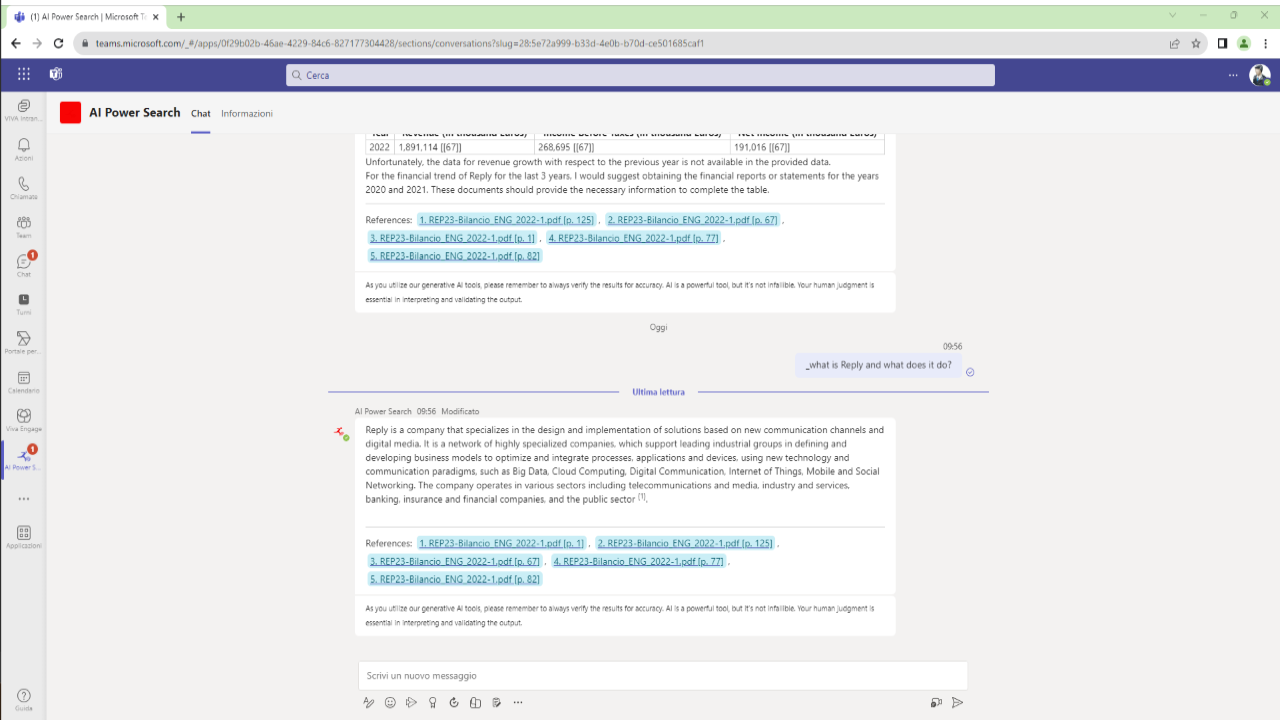Switch to the Chat tab
The width and height of the screenshot is (1280, 720).
[201, 113]
